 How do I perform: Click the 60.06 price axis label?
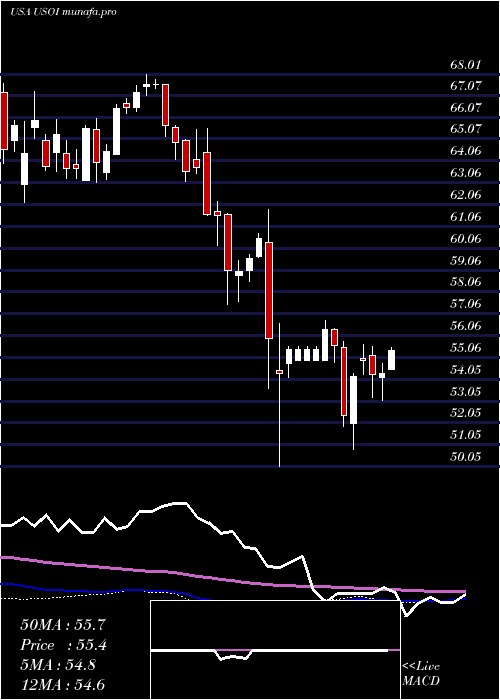(x=466, y=239)
